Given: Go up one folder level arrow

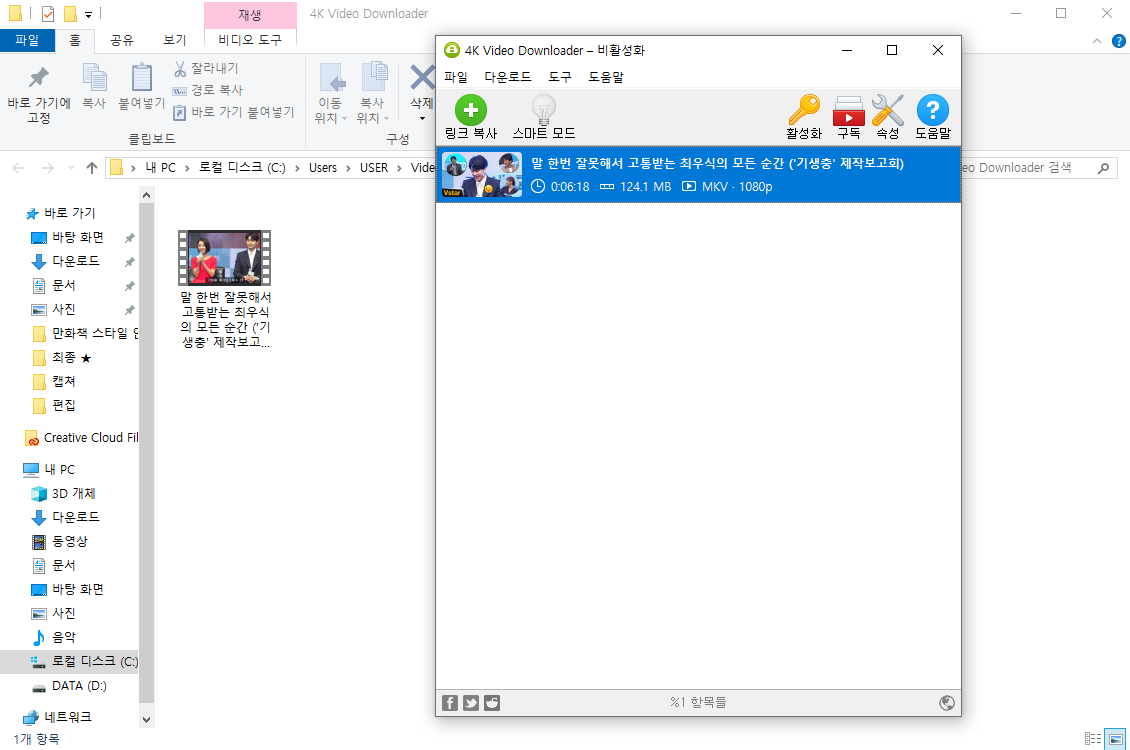Looking at the screenshot, I should [92, 168].
